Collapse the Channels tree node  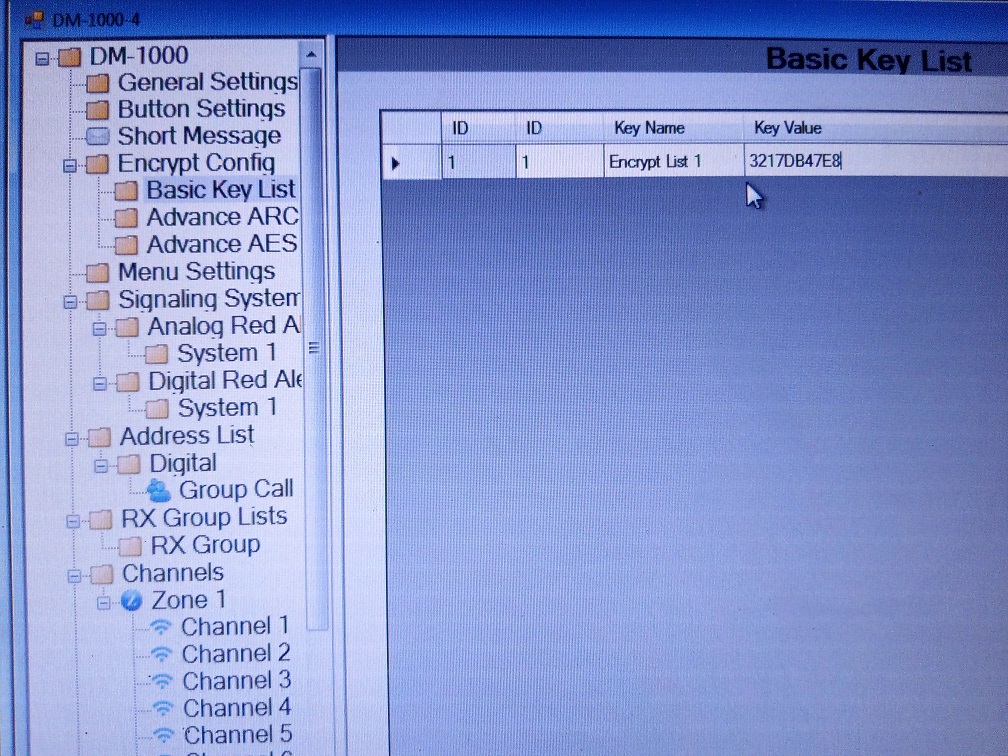click(x=75, y=575)
